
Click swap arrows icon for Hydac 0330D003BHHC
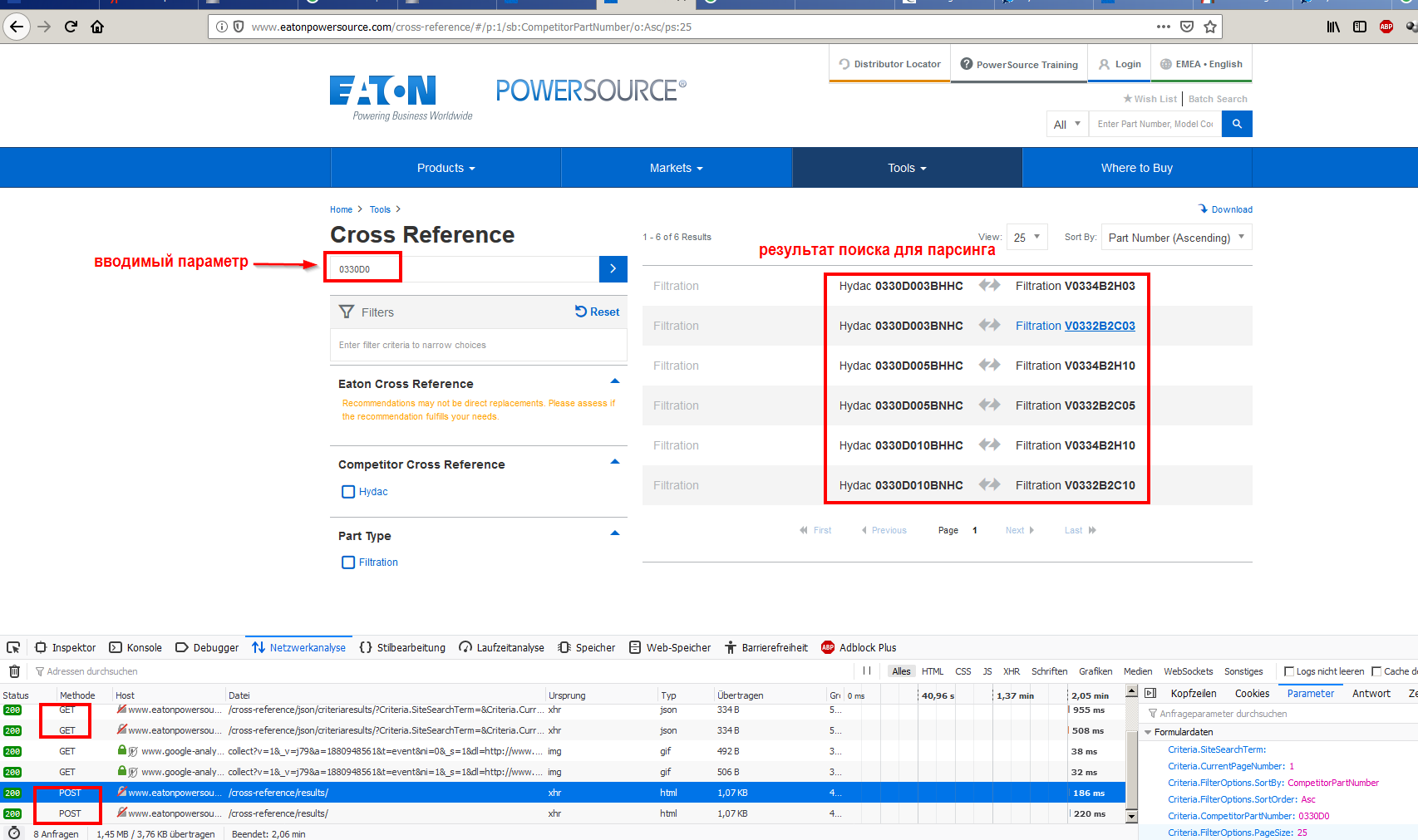pyautogui.click(x=989, y=285)
